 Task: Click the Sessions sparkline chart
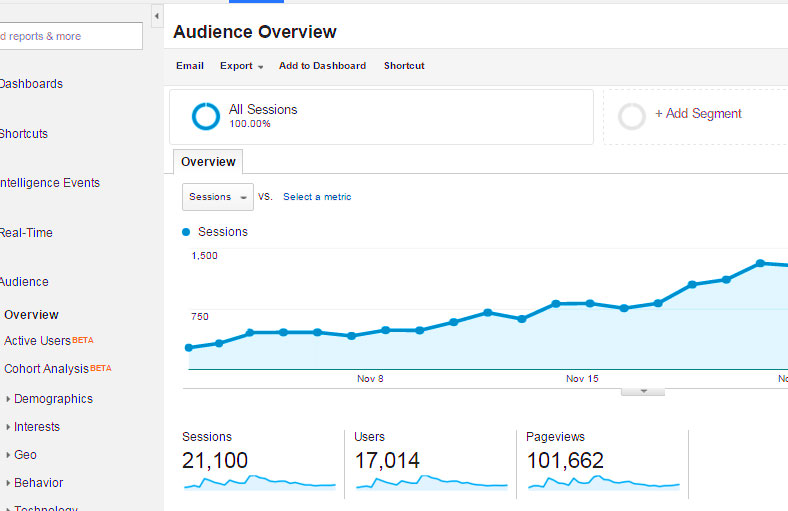pyautogui.click(x=259, y=483)
